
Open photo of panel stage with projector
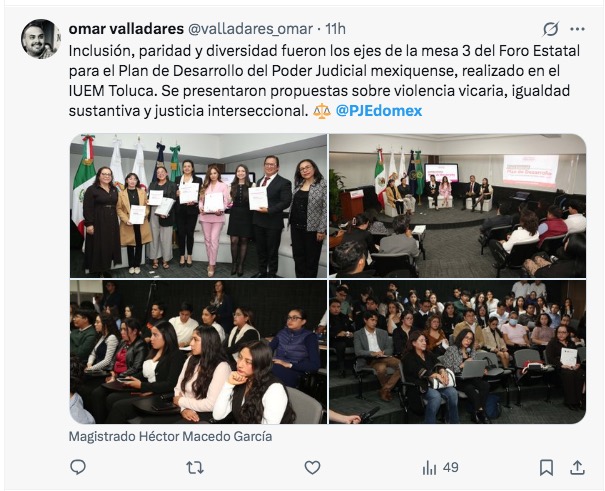point(458,206)
